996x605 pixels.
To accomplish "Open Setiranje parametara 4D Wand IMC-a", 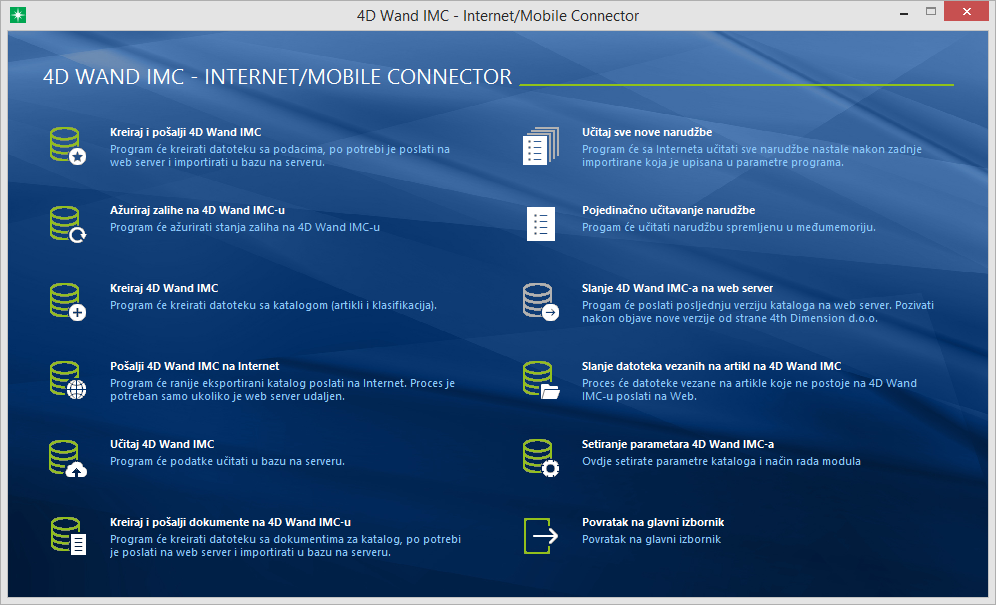I will (678, 444).
